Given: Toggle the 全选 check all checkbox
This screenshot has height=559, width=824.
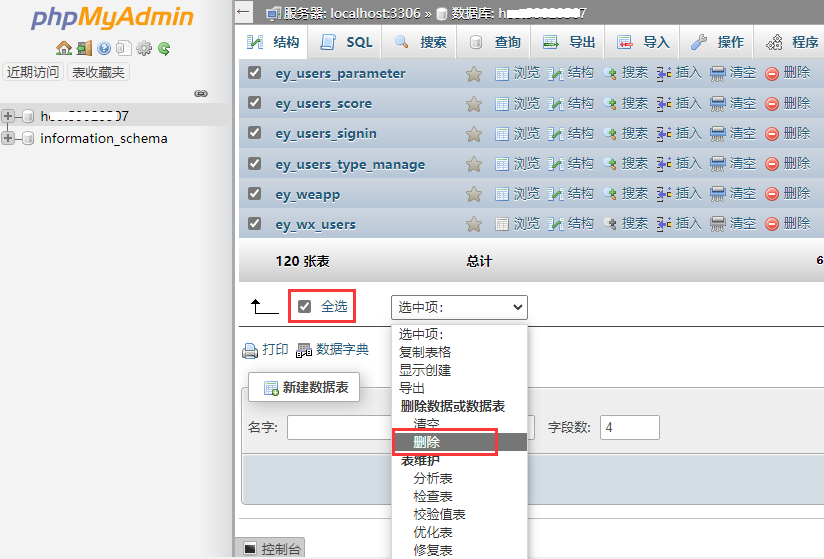Looking at the screenshot, I should [x=304, y=306].
